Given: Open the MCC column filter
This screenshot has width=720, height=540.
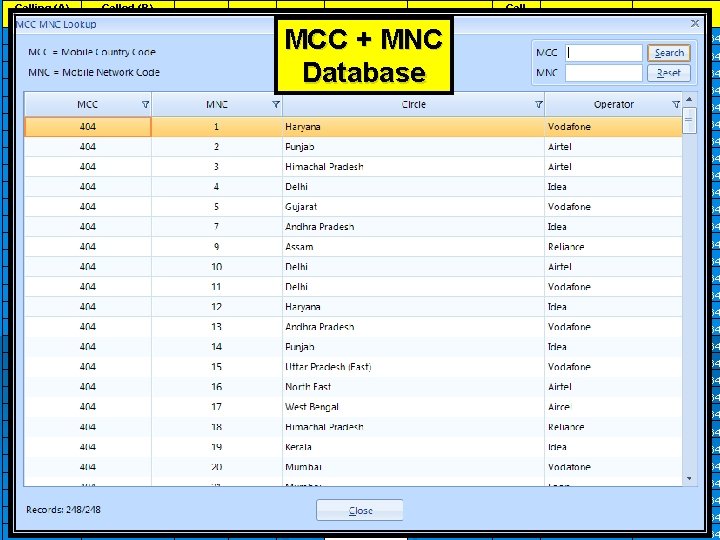Looking at the screenshot, I should coord(146,105).
